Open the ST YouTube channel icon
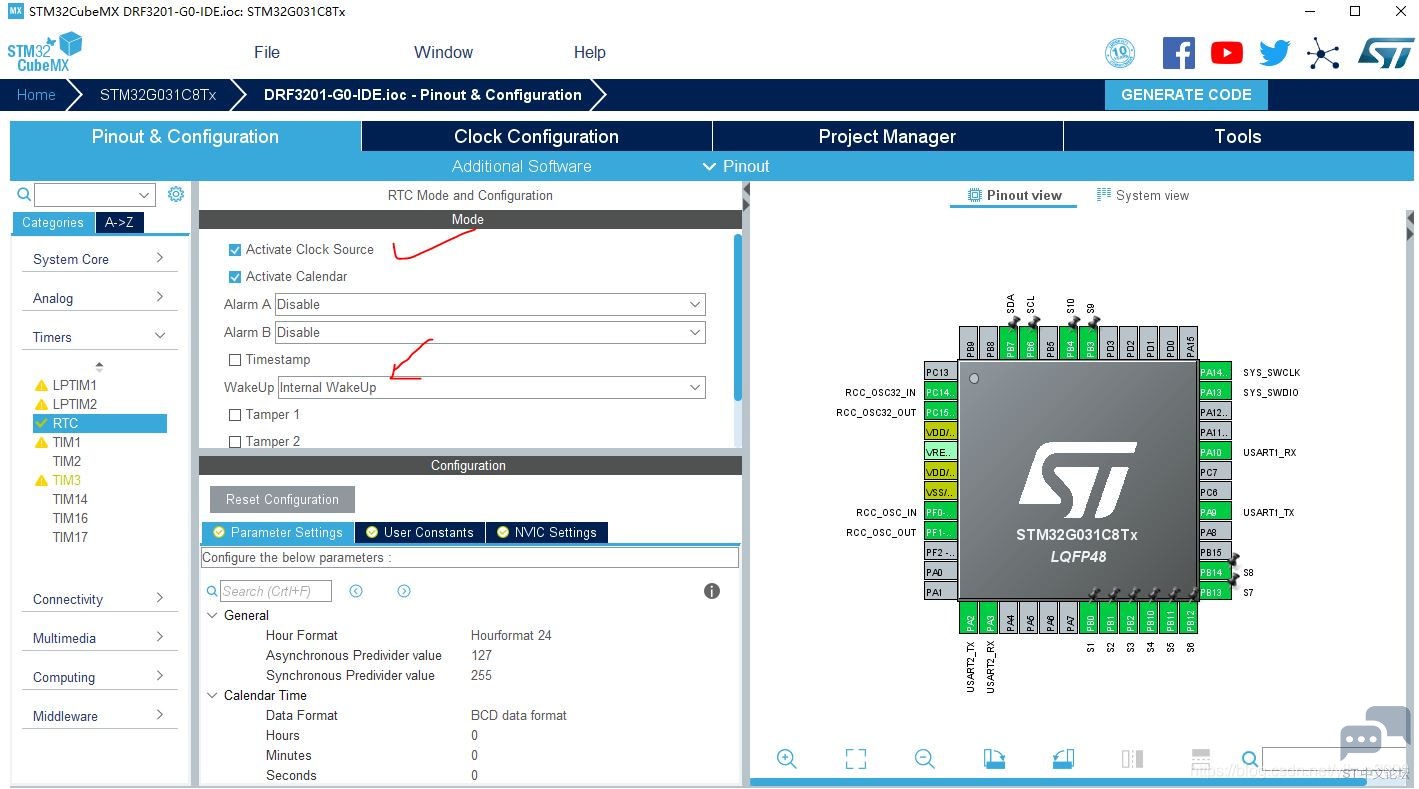The height and width of the screenshot is (789, 1419). (1226, 53)
